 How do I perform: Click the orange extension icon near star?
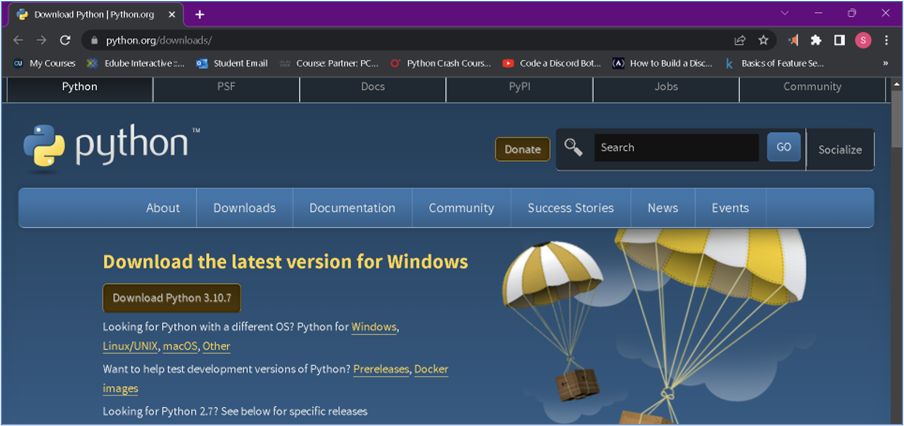(794, 40)
